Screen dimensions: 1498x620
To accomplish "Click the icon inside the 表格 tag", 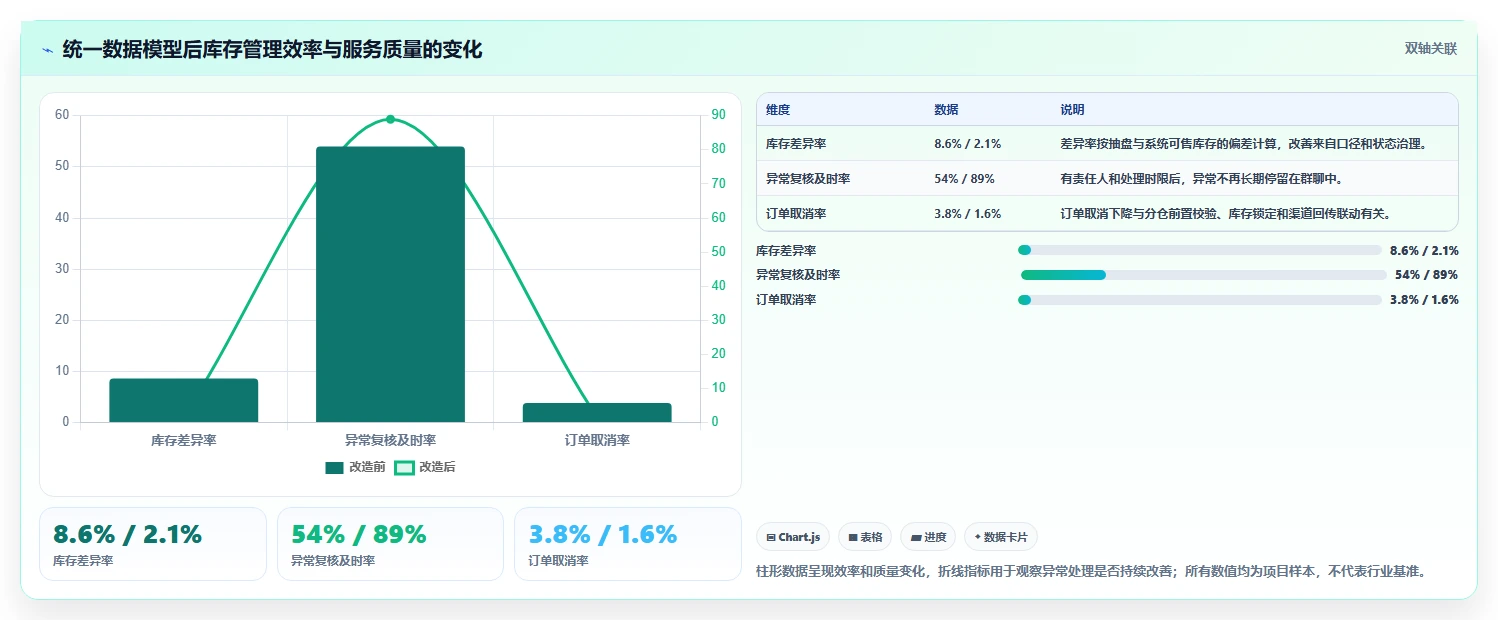I will [853, 537].
